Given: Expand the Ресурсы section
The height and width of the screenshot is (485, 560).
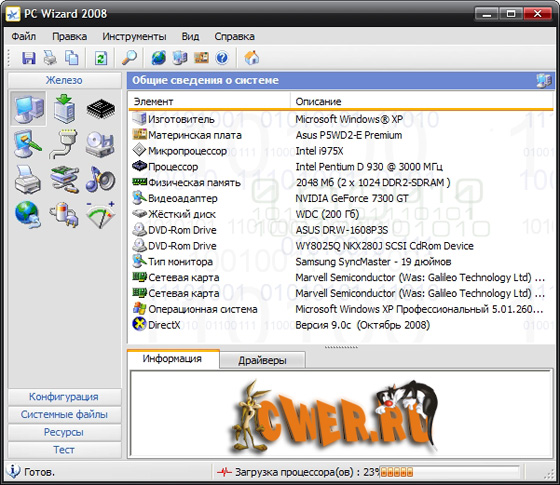Looking at the screenshot, I should 64,432.
